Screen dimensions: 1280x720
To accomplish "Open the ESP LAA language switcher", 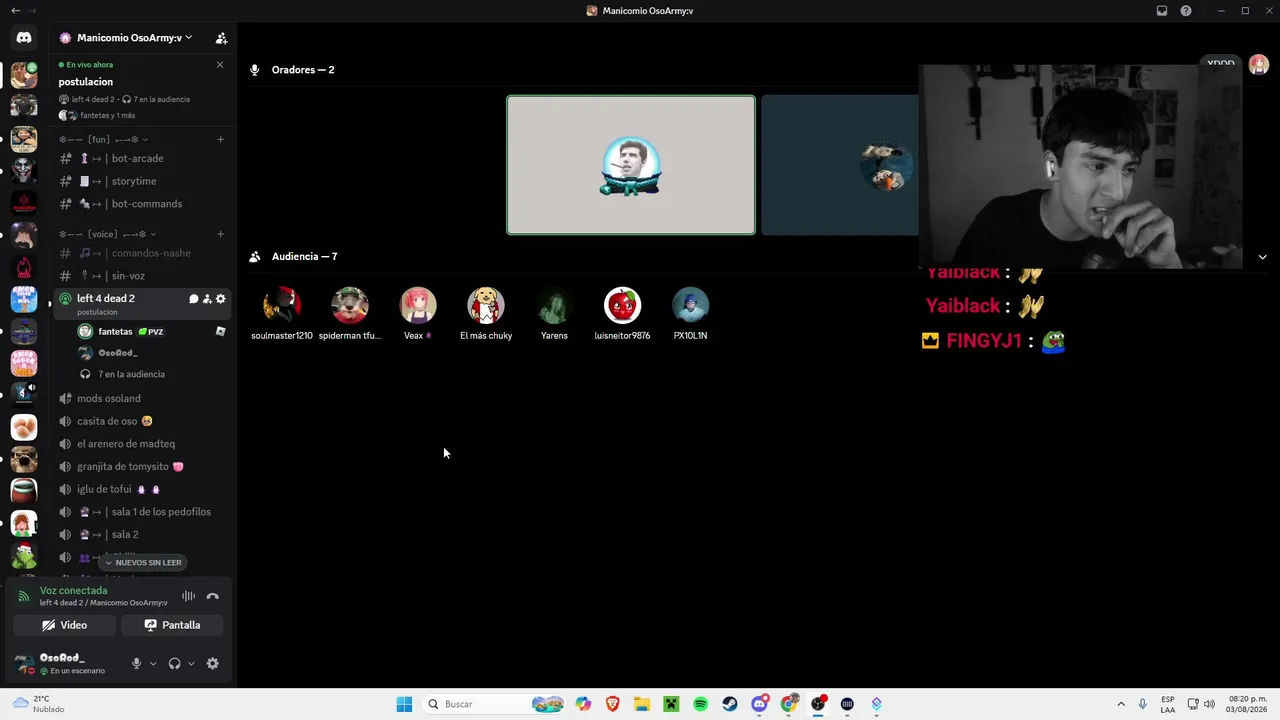I will (1168, 704).
